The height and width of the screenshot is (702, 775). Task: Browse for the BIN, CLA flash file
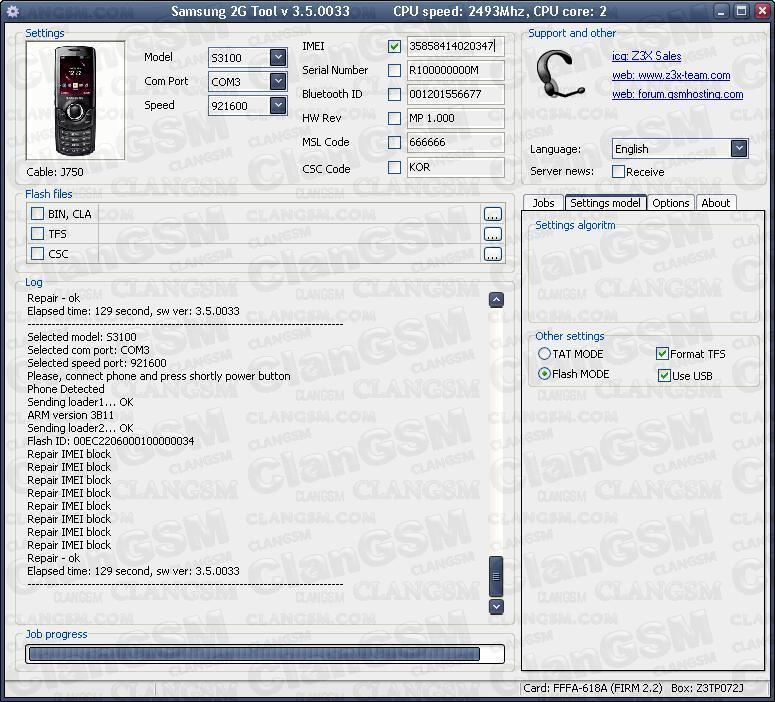[492, 214]
